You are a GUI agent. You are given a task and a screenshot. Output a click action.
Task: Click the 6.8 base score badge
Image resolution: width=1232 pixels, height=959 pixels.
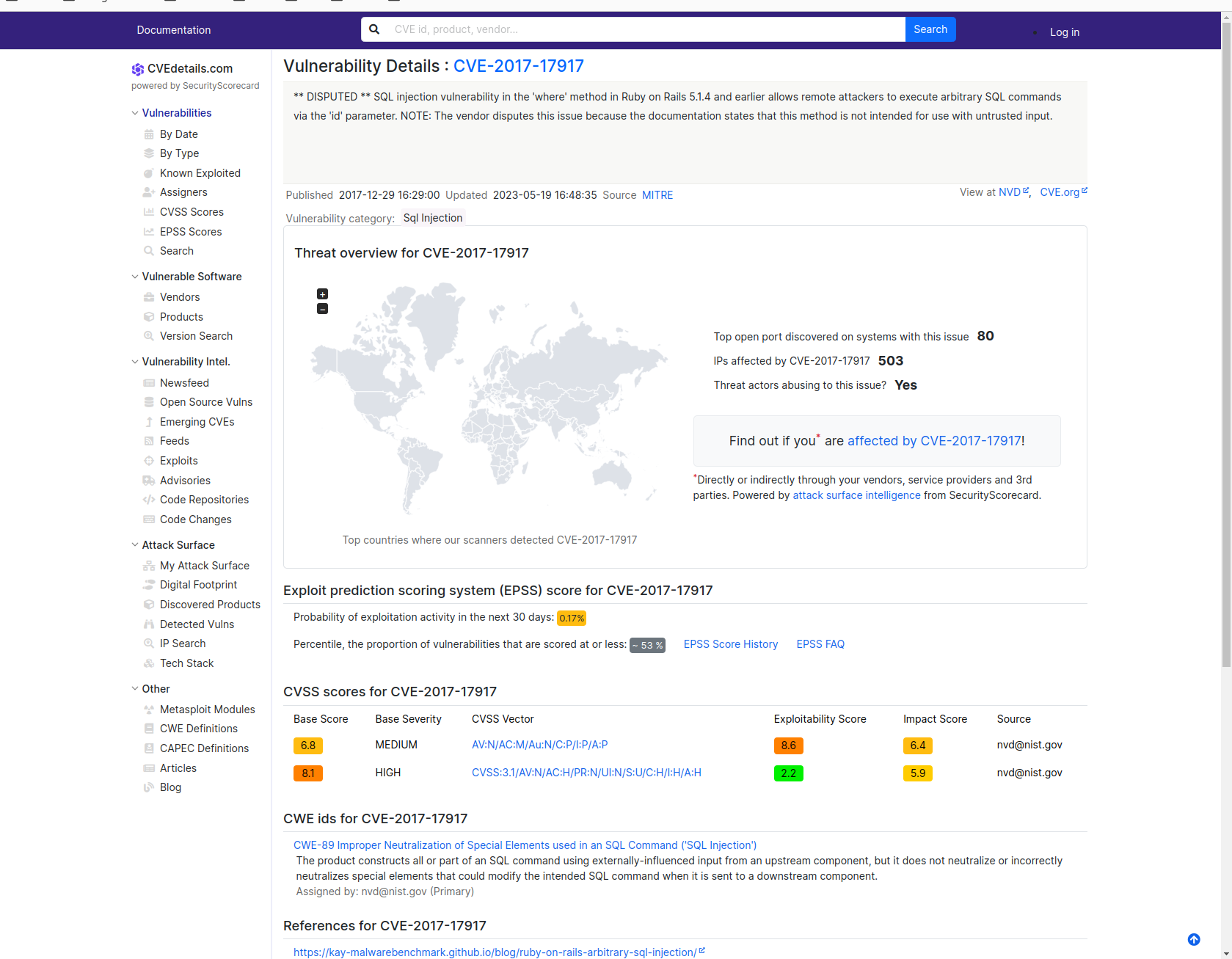[308, 745]
